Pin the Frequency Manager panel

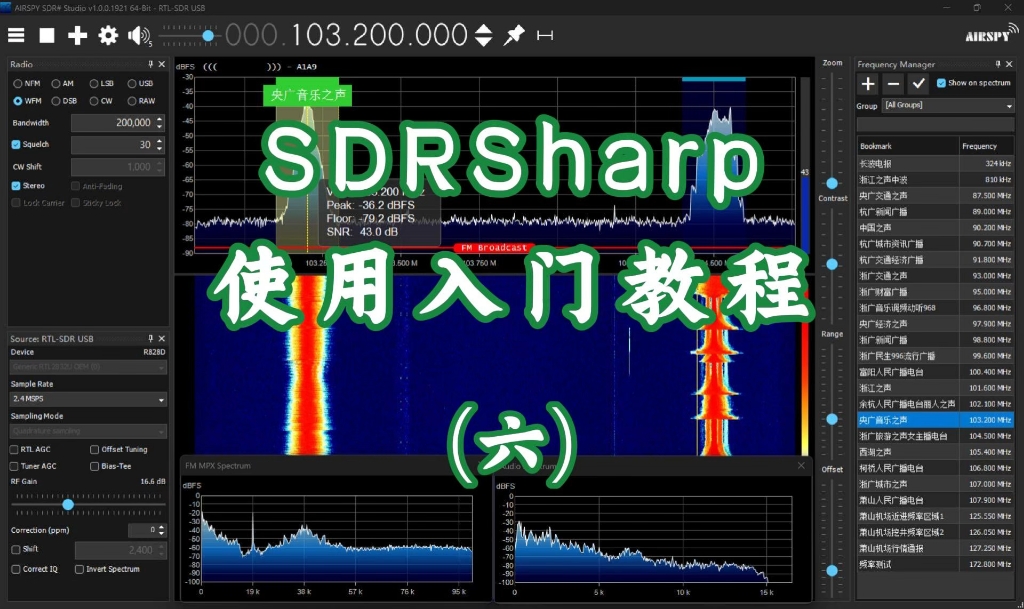[x=998, y=64]
